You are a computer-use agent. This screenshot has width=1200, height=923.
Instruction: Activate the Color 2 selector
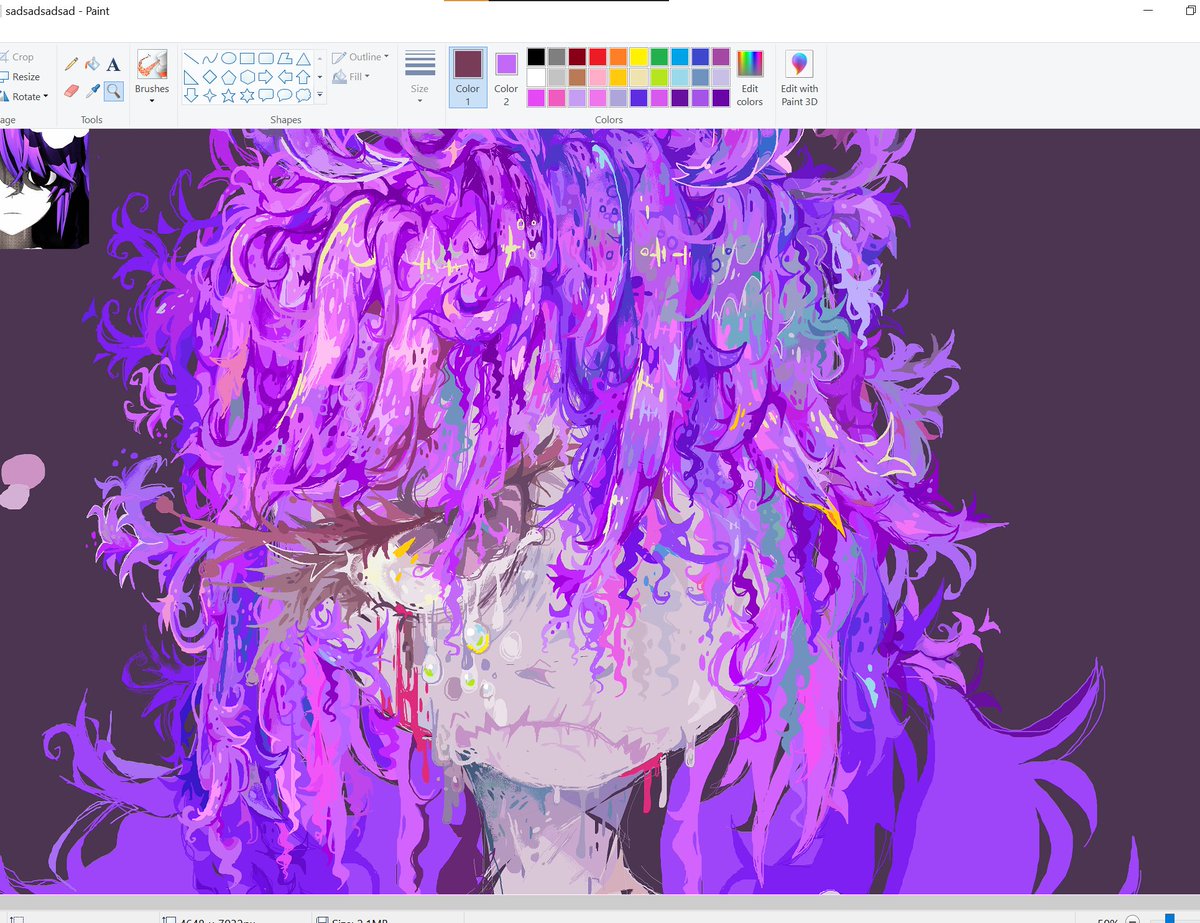[x=506, y=78]
